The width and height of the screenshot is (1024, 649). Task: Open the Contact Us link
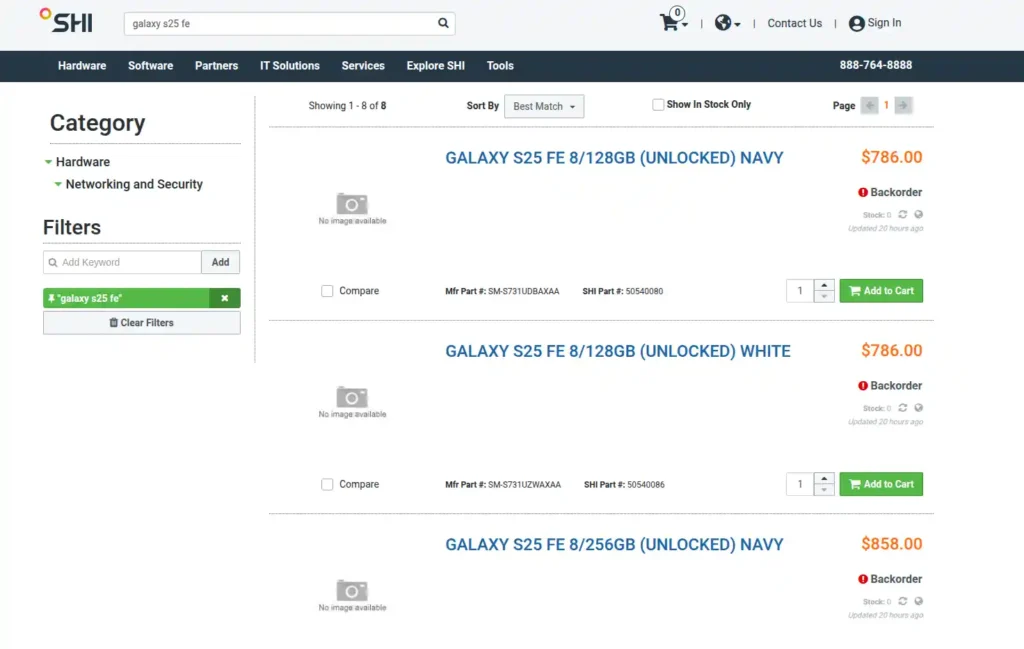(794, 23)
